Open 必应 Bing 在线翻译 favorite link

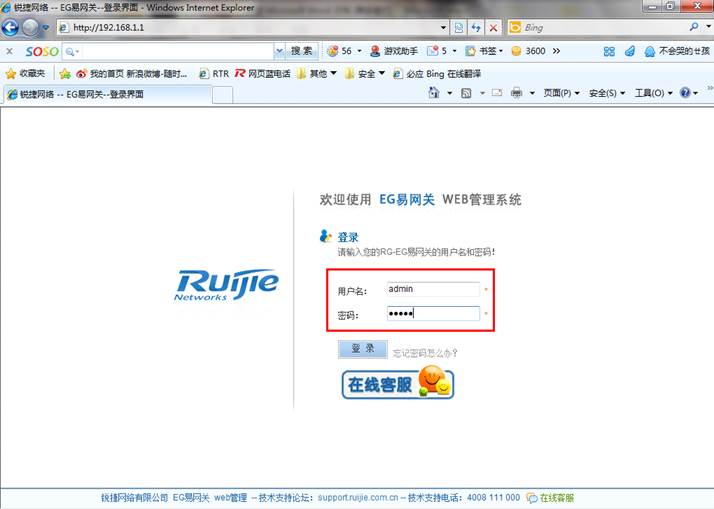[437, 73]
